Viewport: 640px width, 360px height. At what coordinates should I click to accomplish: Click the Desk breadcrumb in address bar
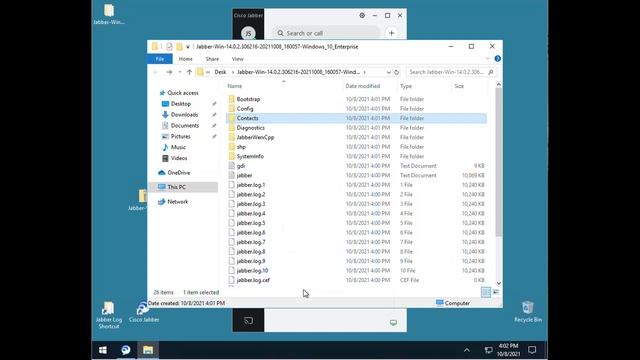point(220,72)
